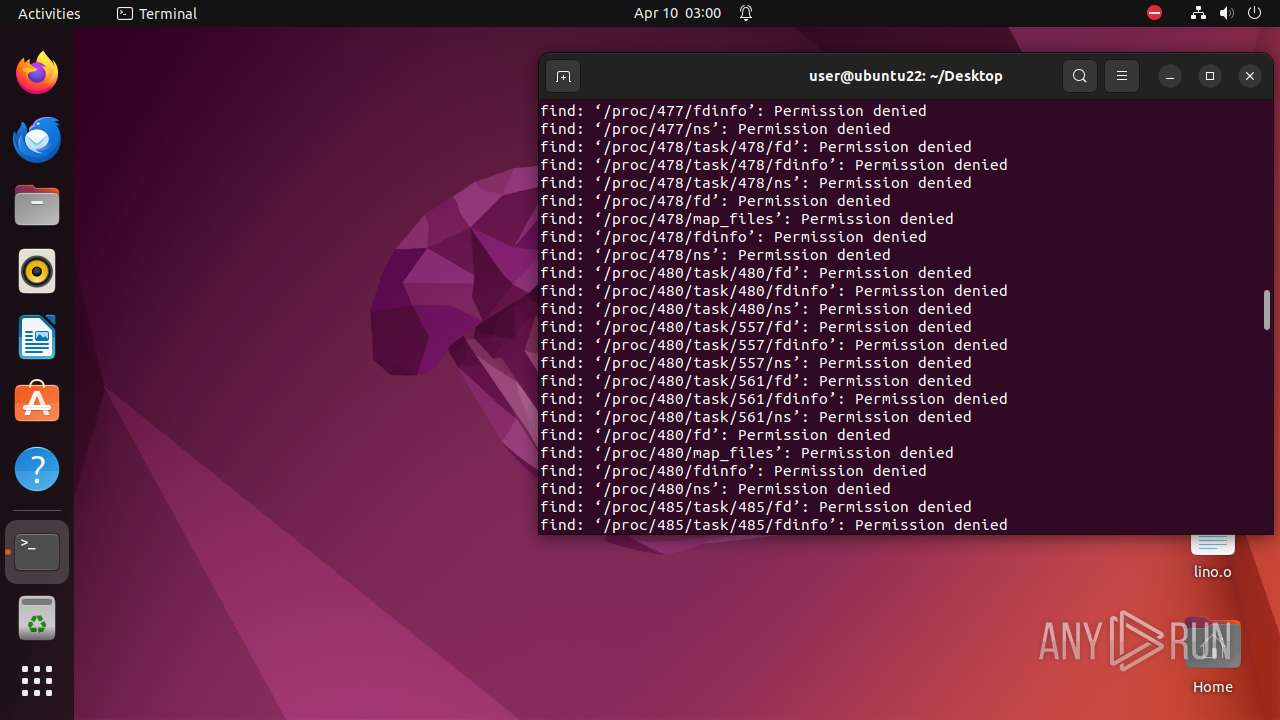Image resolution: width=1280 pixels, height=720 pixels.
Task: Open the network status icon
Action: pyautogui.click(x=1198, y=13)
